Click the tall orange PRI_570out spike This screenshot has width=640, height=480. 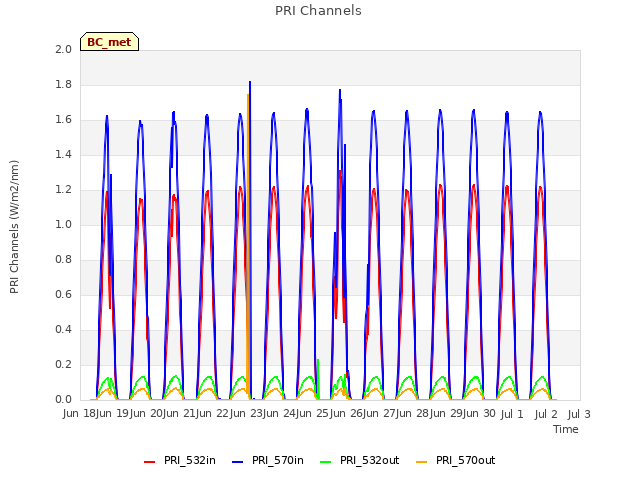click(248, 245)
